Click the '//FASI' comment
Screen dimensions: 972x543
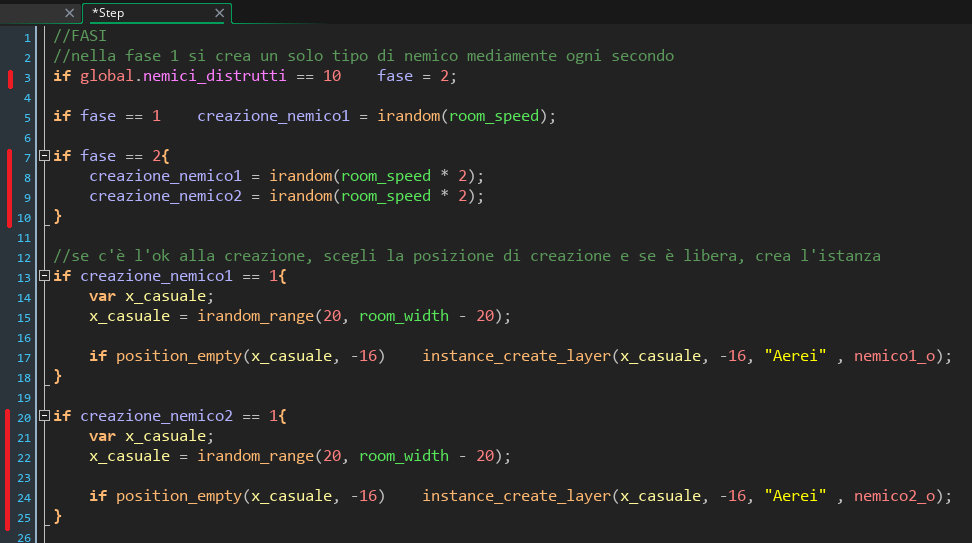(x=80, y=36)
